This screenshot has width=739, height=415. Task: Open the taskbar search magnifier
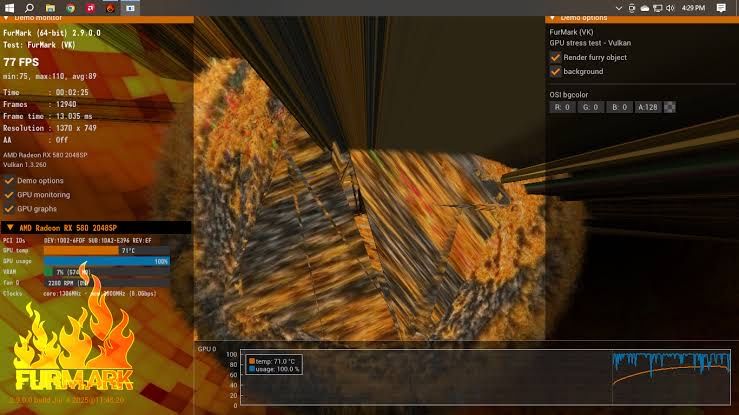coord(29,8)
